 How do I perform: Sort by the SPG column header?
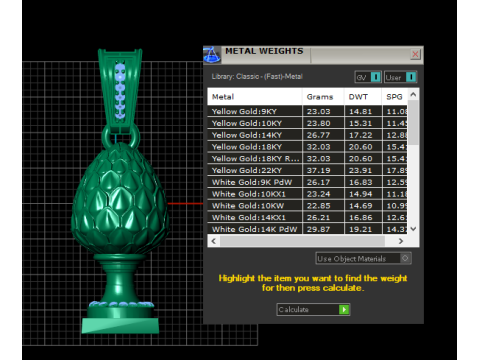point(395,97)
